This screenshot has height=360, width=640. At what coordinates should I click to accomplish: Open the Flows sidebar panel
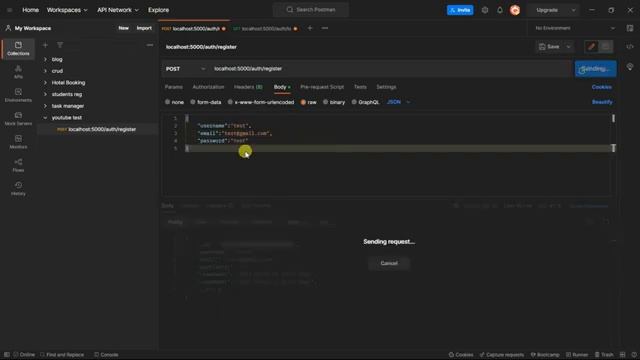click(18, 165)
